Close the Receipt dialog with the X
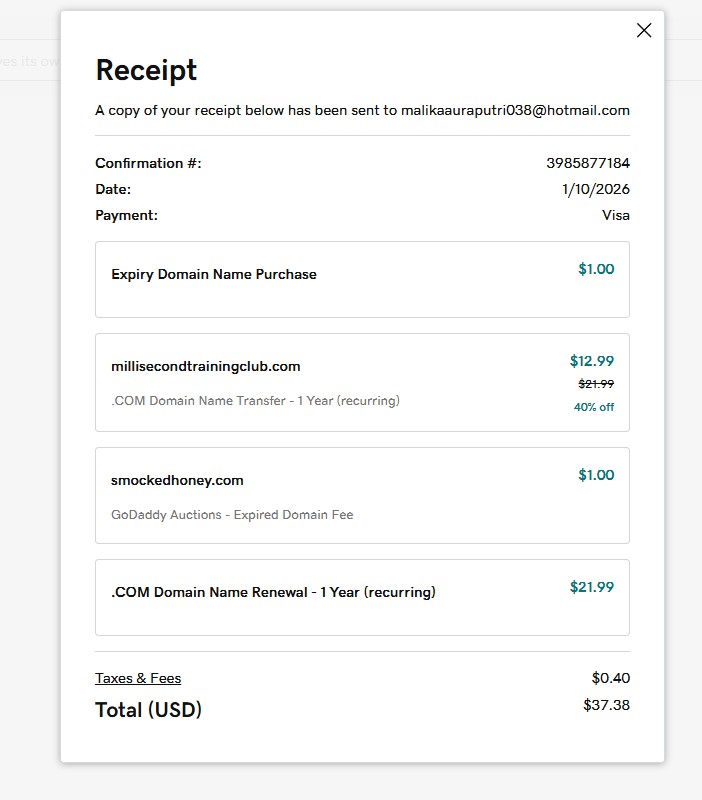 (644, 30)
